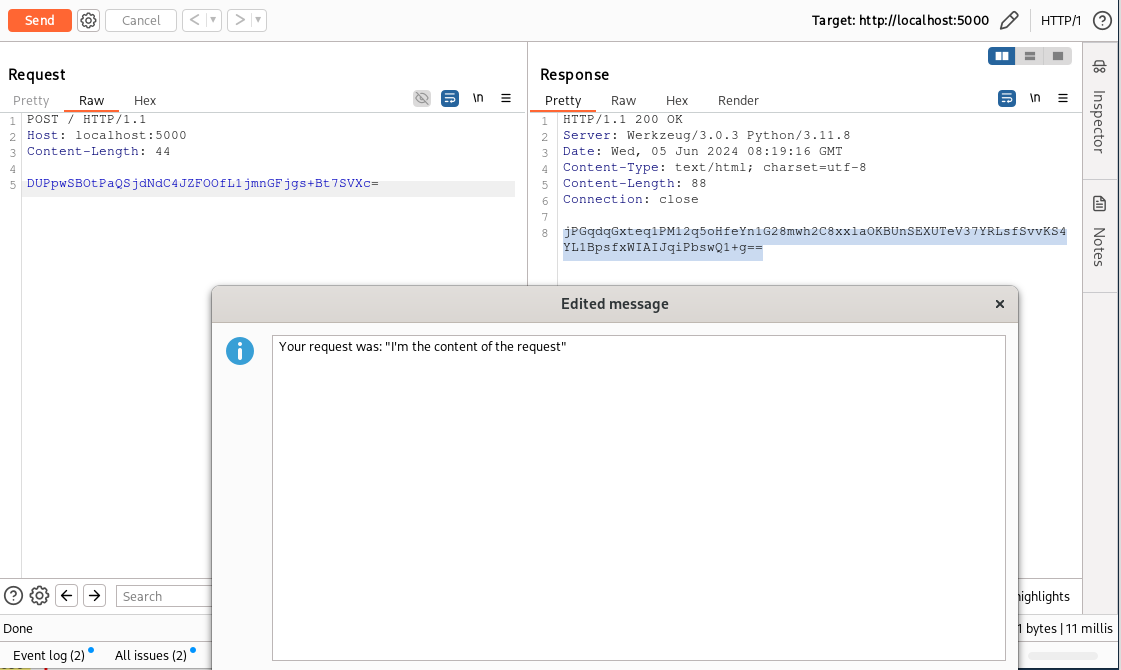Expand history dropdown next to forward arrow
The height and width of the screenshot is (670, 1121).
(259, 20)
